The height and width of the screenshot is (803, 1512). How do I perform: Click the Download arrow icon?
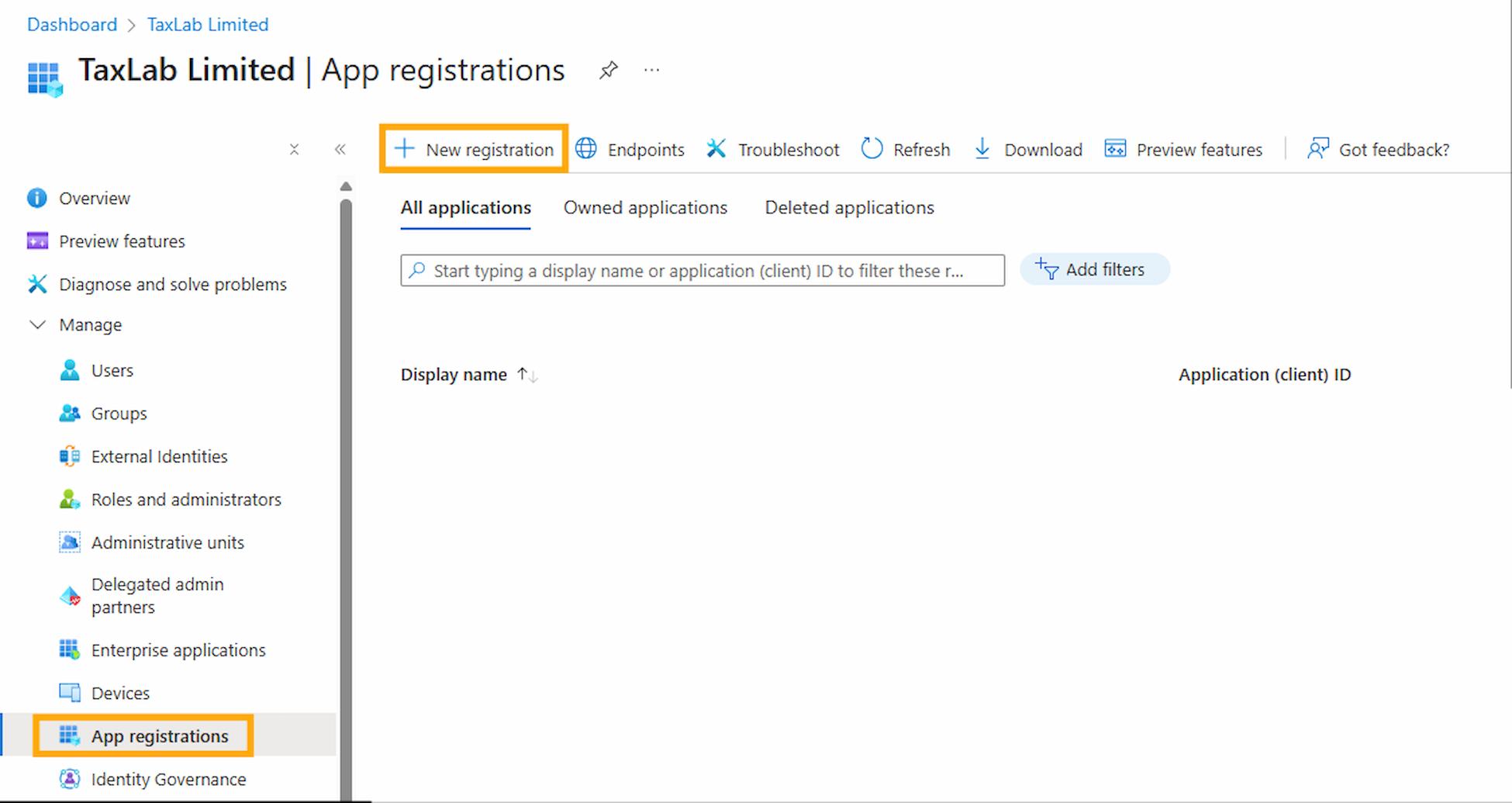pos(982,148)
